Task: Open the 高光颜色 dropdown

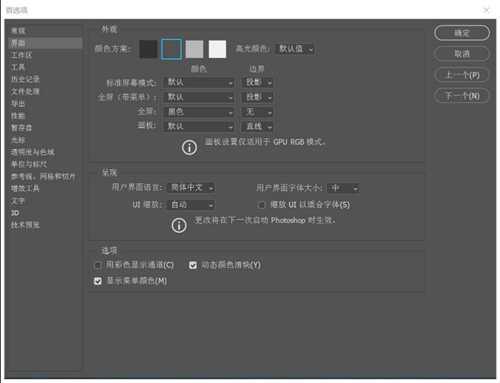Action: 295,49
